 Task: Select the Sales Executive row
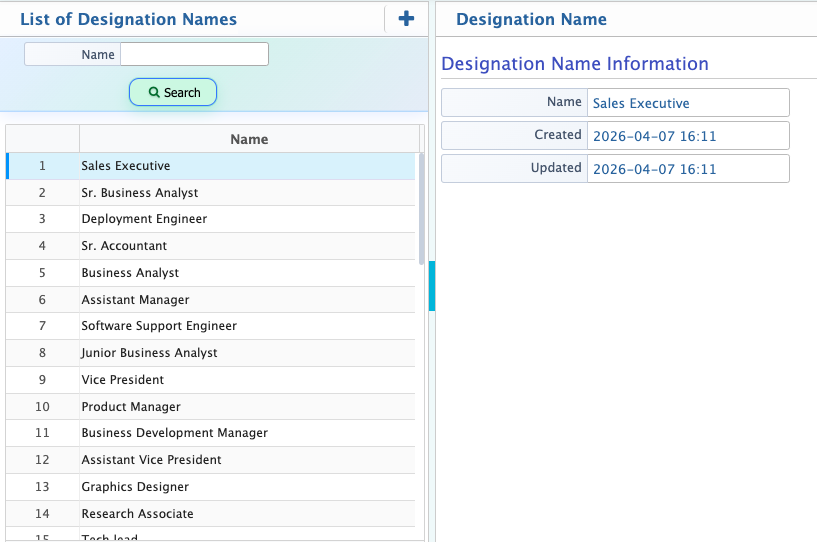tap(211, 166)
